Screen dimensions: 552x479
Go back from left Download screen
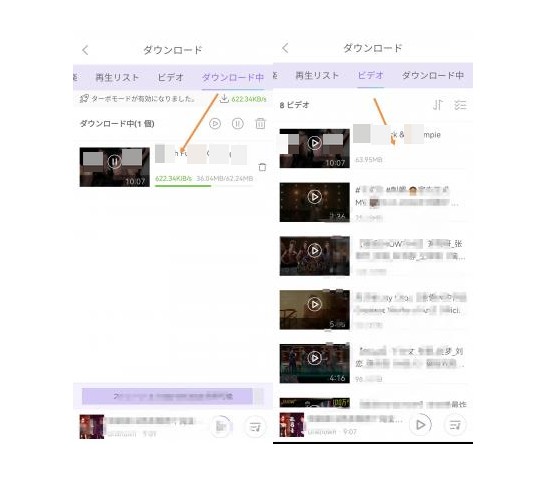coord(85,50)
